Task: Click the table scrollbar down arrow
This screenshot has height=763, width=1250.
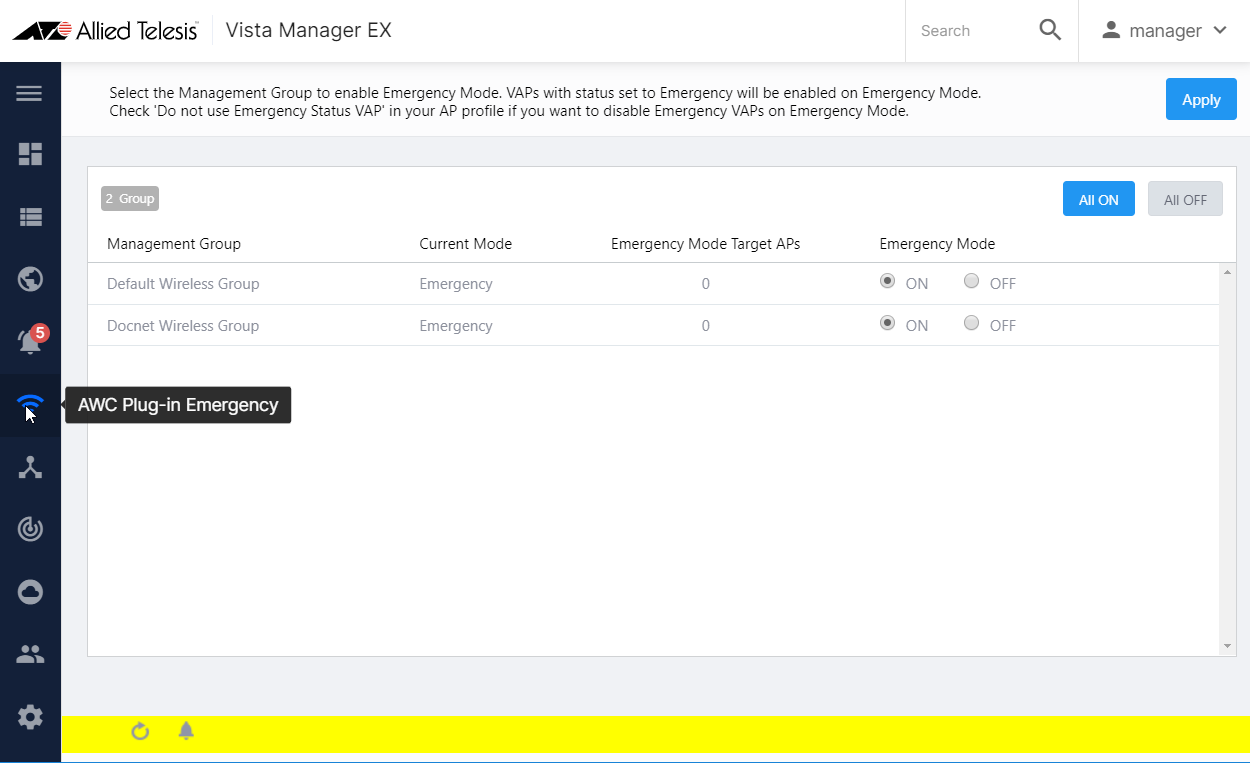Action: [1228, 647]
